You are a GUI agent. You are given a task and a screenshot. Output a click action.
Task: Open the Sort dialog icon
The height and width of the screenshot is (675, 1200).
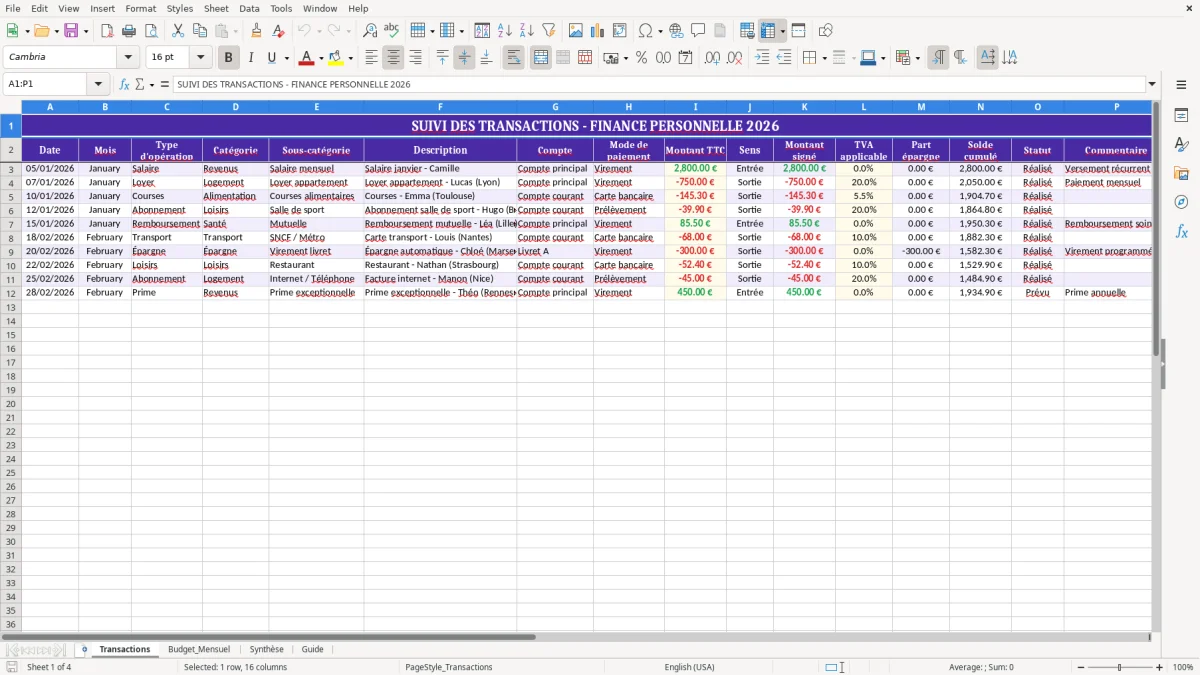[482, 31]
